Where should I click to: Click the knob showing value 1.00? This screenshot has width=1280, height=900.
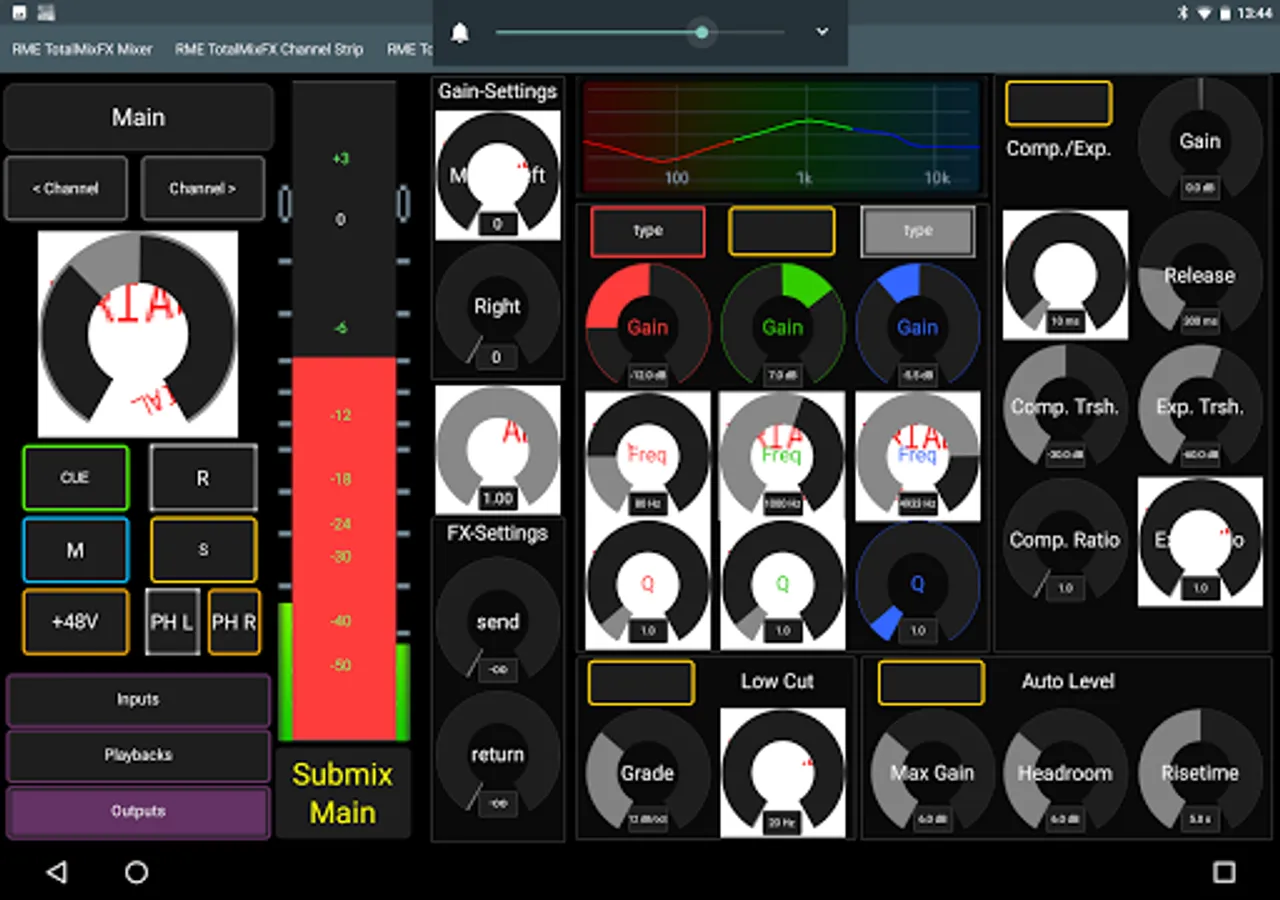pyautogui.click(x=498, y=450)
